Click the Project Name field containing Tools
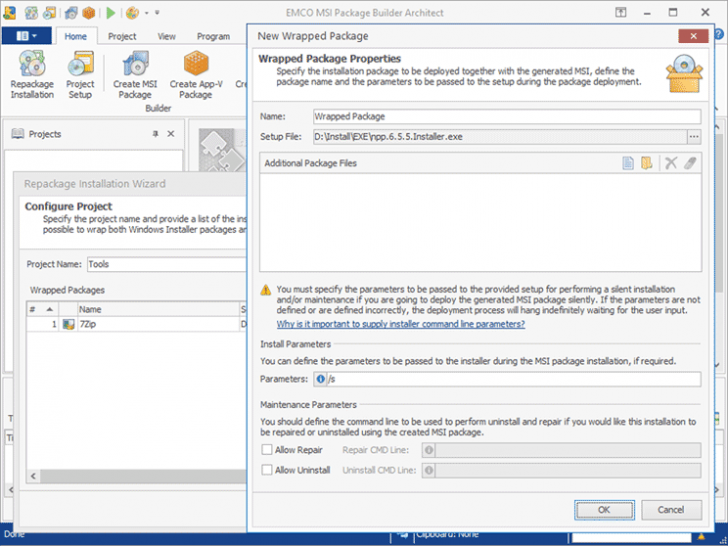 (167, 264)
